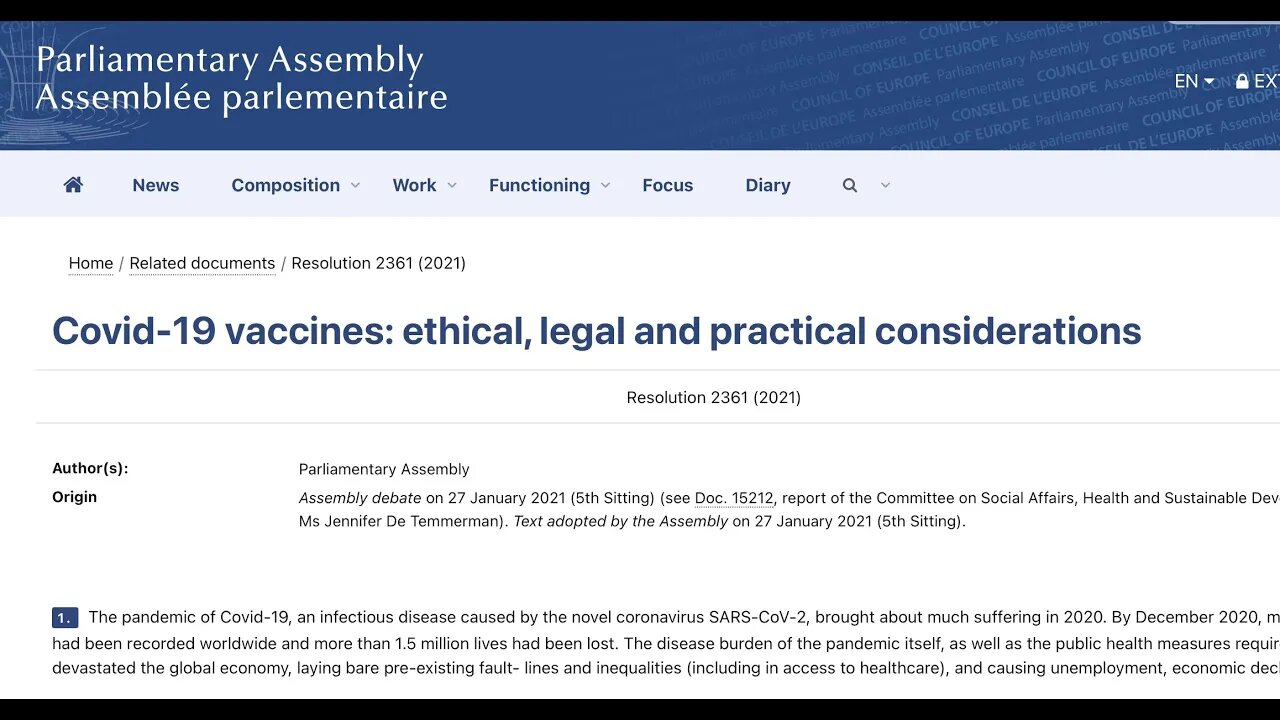The width and height of the screenshot is (1280, 720).
Task: Click the Origin label
Action: coord(74,497)
